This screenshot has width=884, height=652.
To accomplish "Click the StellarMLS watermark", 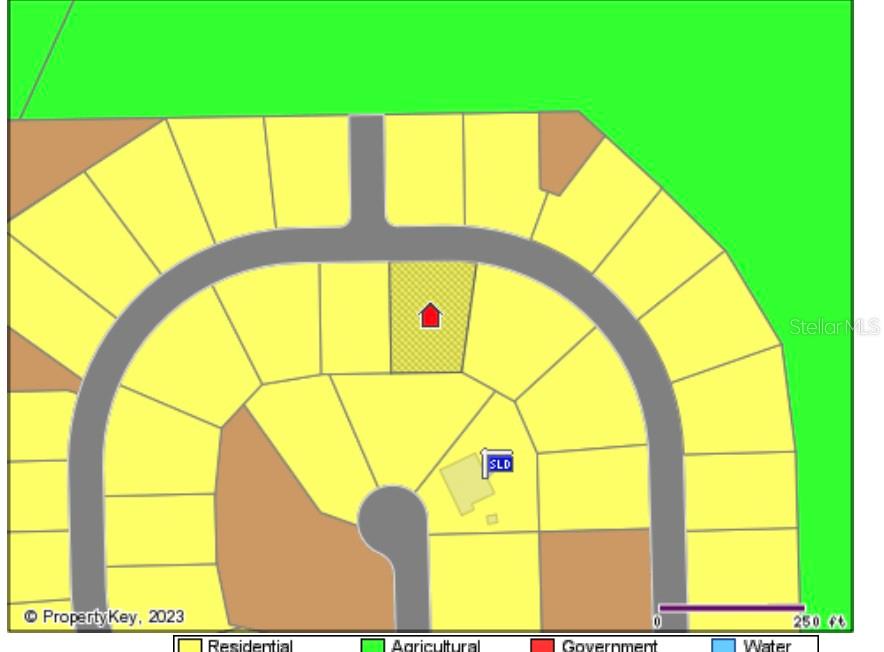I will click(833, 327).
